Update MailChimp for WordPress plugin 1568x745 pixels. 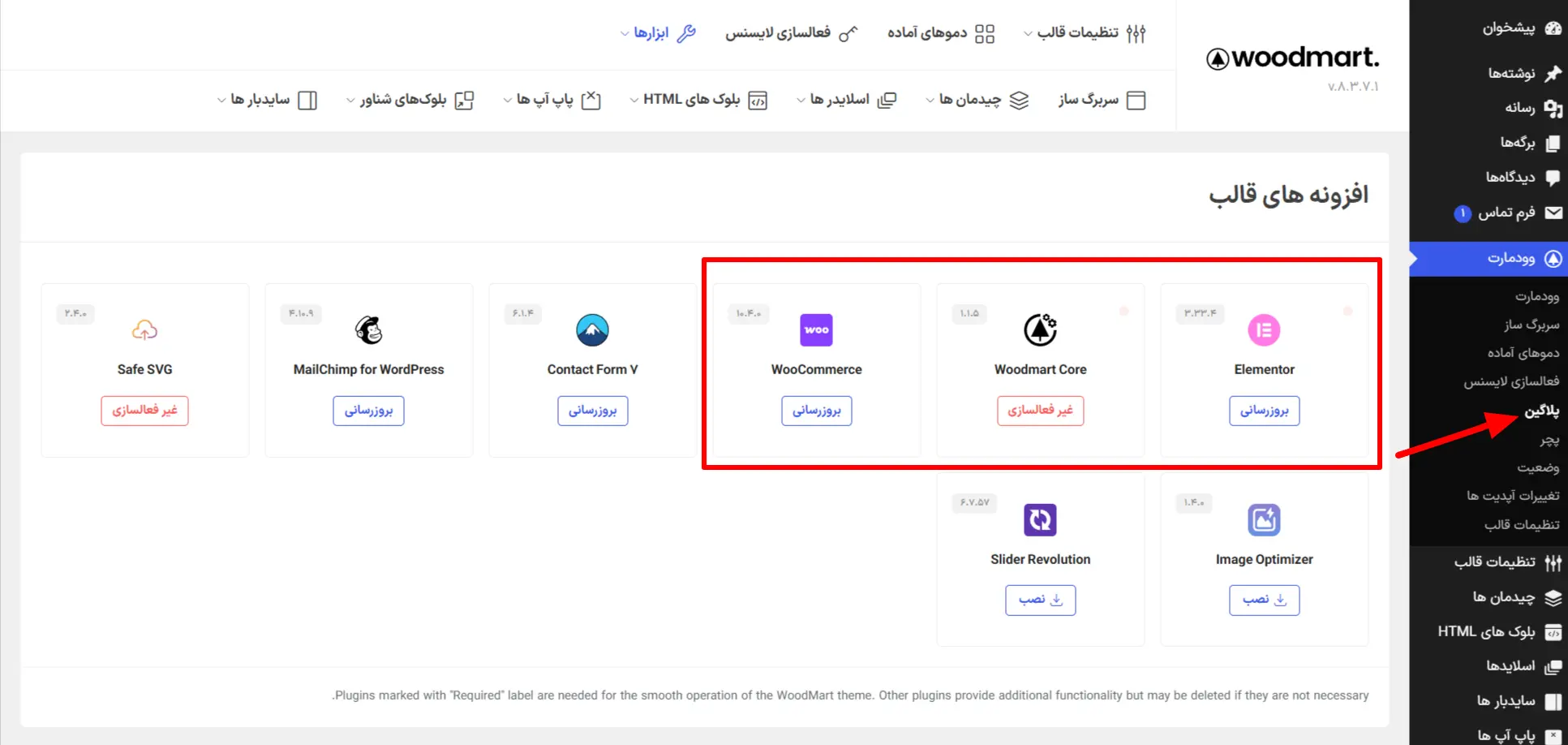(368, 411)
